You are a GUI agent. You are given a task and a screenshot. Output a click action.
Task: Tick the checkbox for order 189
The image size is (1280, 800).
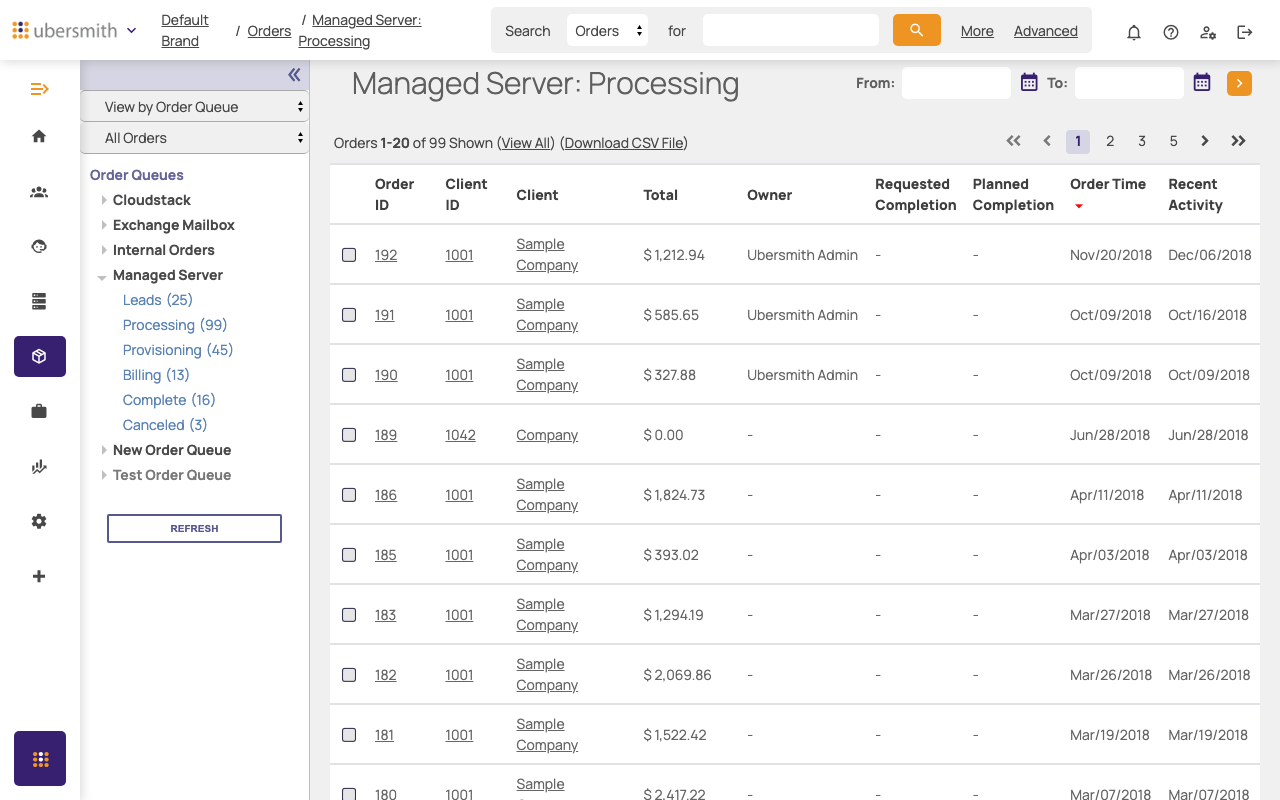349,435
